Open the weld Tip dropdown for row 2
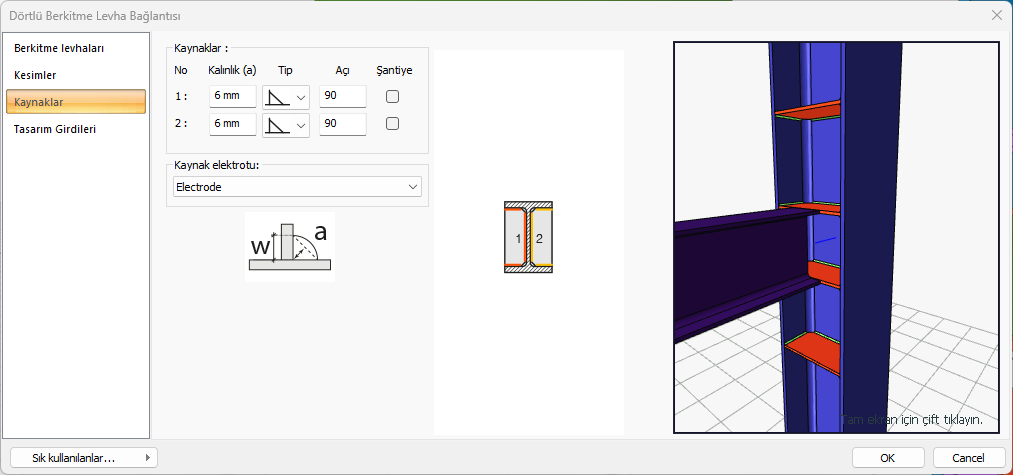 tap(286, 124)
